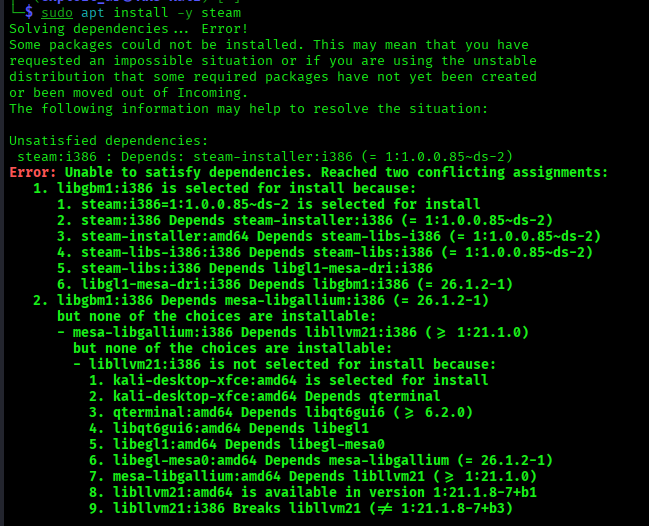Click the 'steam-libs:i386 Depends libgl1-mesa-dri:i386' line
This screenshot has width=649, height=526.
245,268
